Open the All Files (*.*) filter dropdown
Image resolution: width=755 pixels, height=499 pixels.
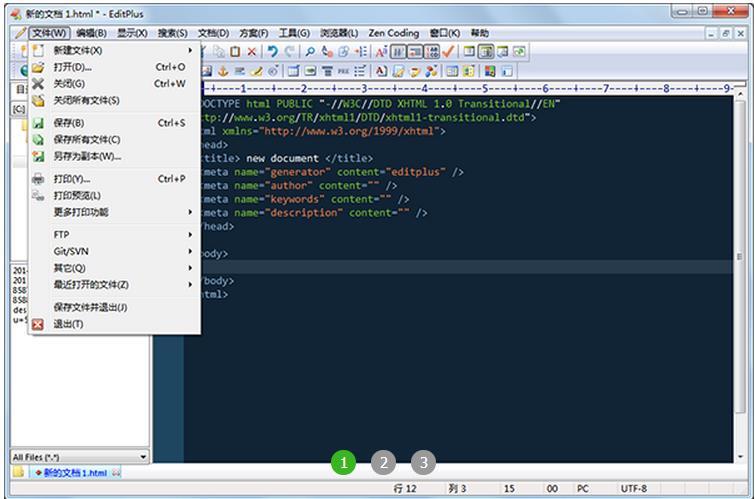pos(143,457)
